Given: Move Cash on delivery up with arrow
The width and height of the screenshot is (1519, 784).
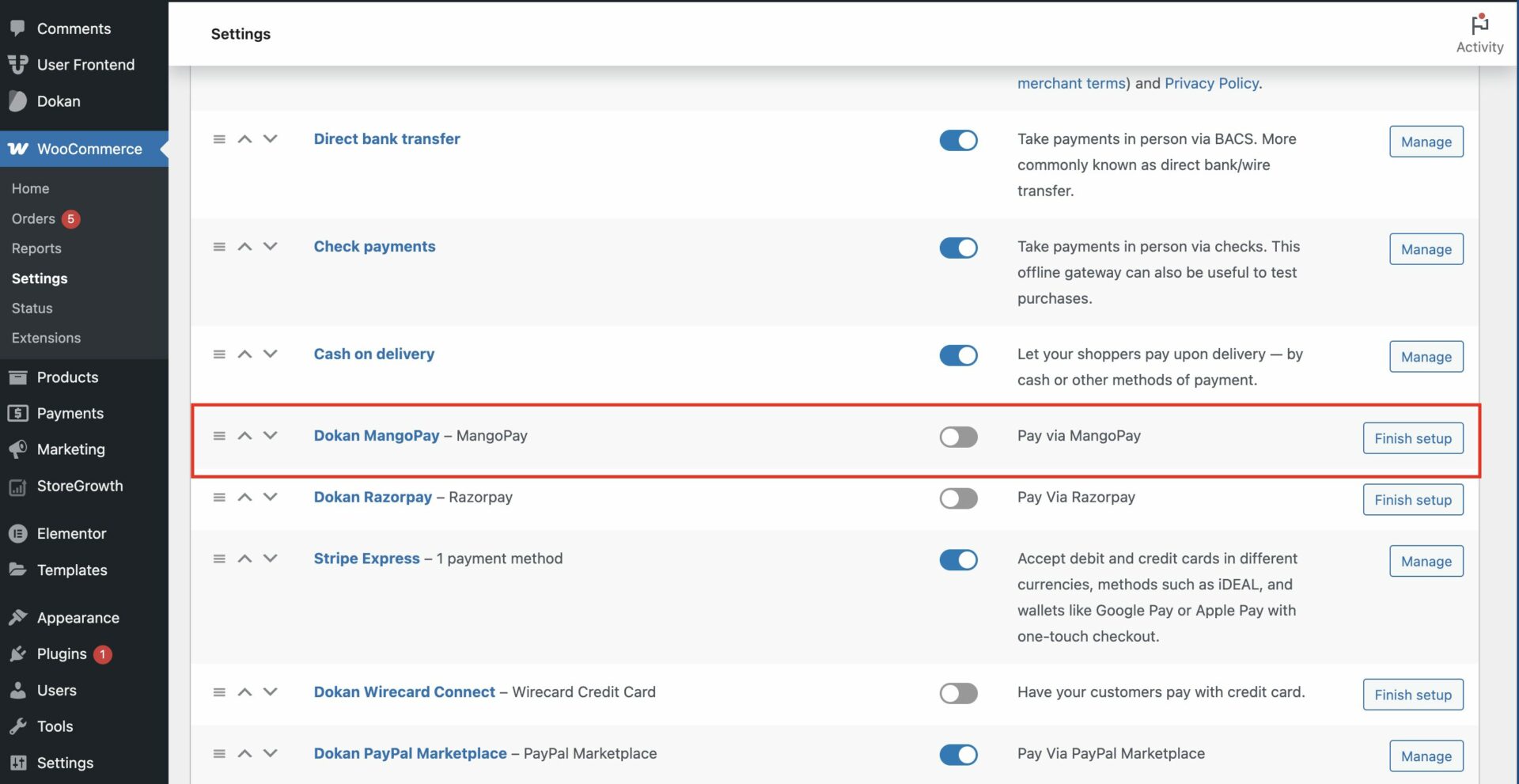Looking at the screenshot, I should click(244, 354).
